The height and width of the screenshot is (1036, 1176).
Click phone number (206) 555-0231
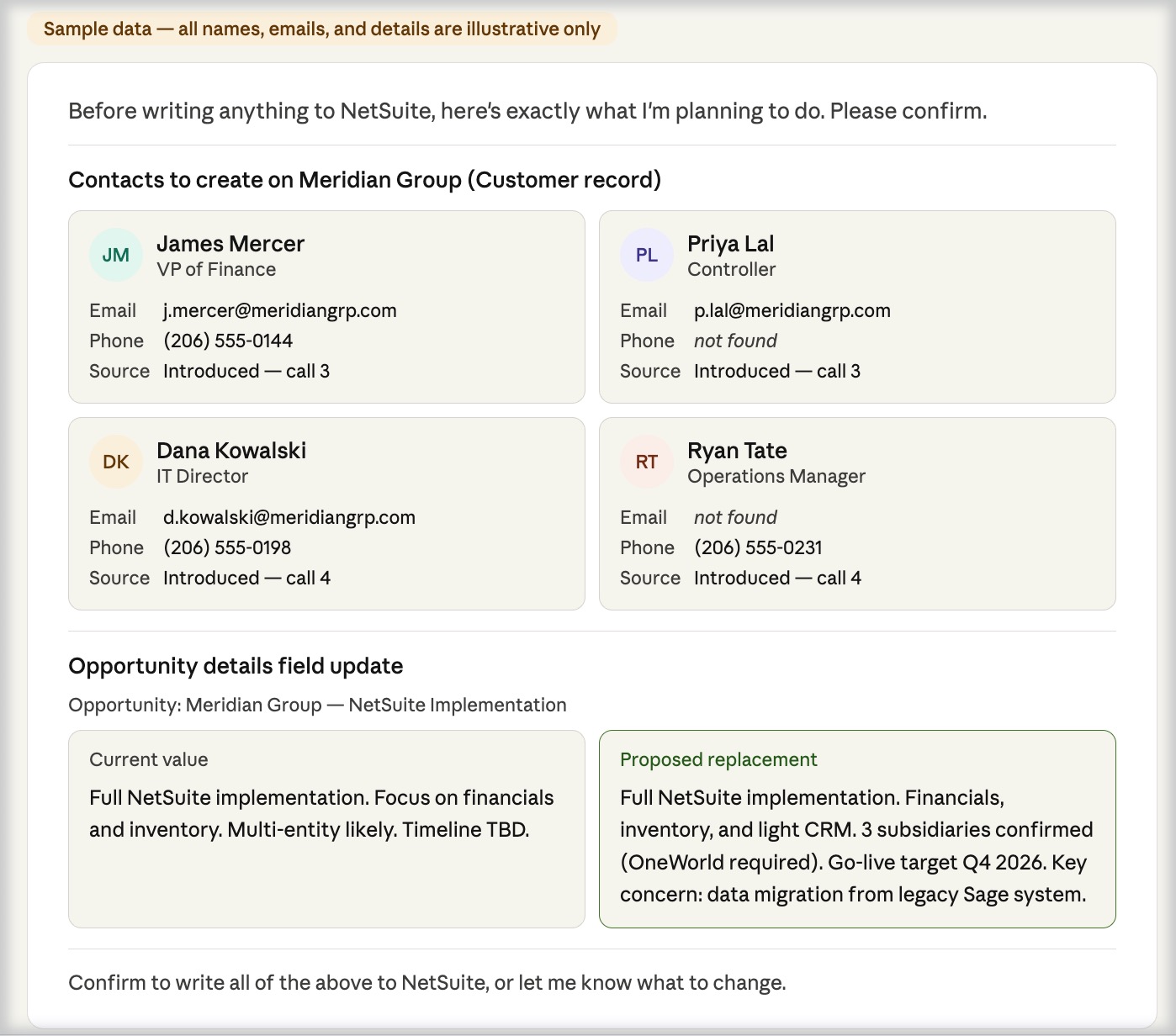(x=758, y=547)
